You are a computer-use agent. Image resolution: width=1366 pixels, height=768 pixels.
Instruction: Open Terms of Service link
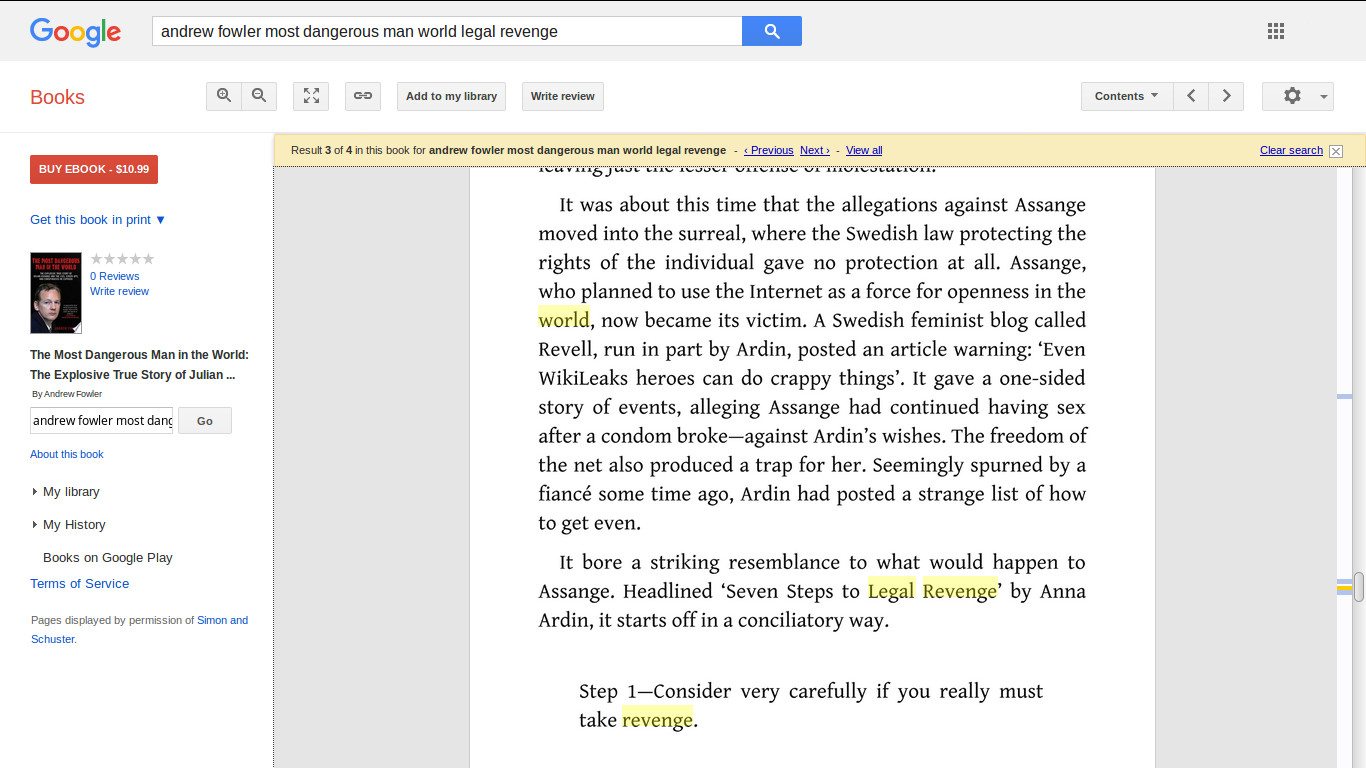click(x=79, y=583)
